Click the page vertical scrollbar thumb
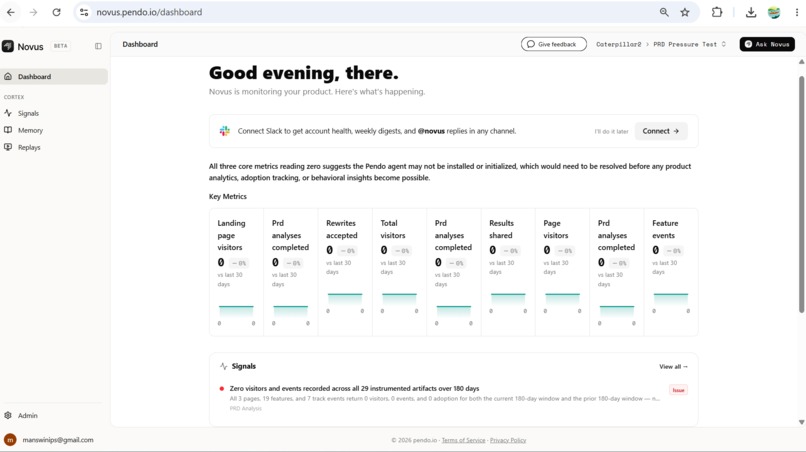806x452 pixels. (x=801, y=194)
